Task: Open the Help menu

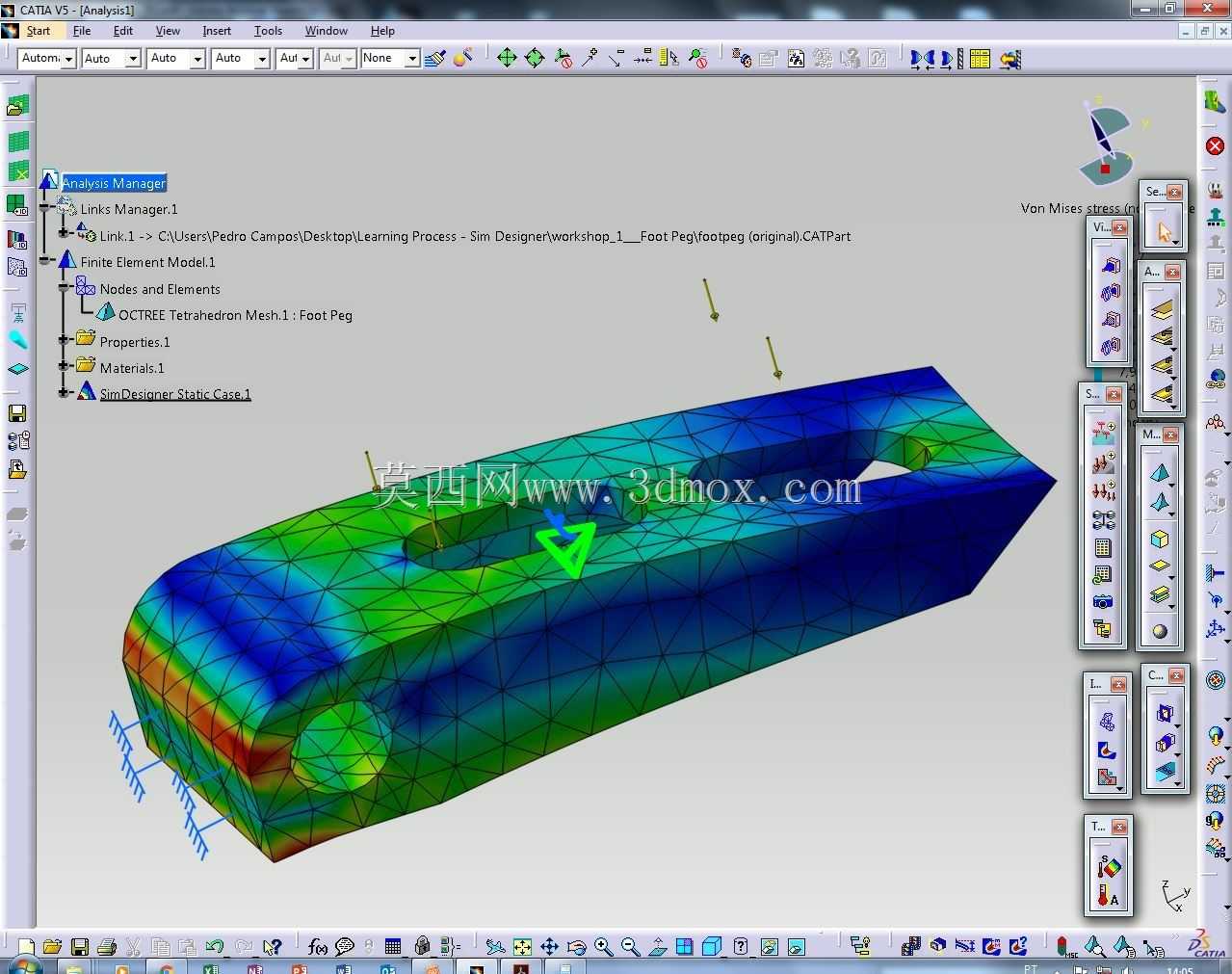Action: [x=382, y=31]
